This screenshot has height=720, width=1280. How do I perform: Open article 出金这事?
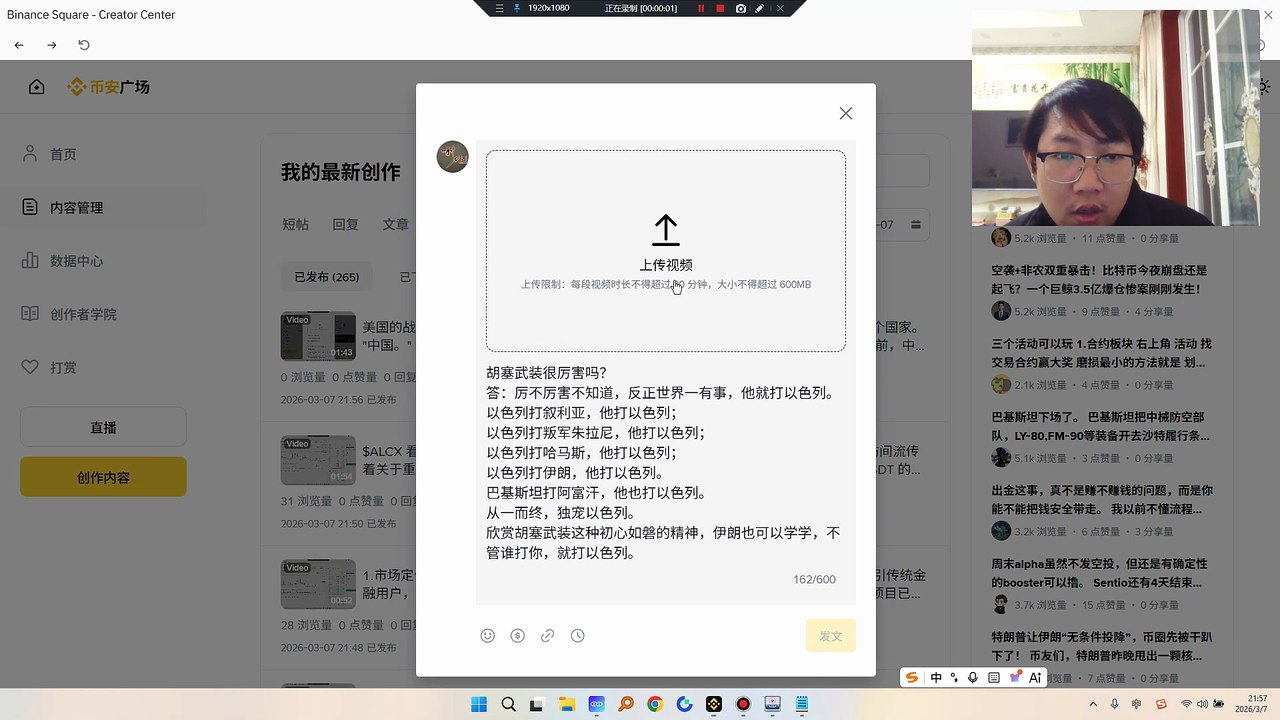click(x=1100, y=500)
